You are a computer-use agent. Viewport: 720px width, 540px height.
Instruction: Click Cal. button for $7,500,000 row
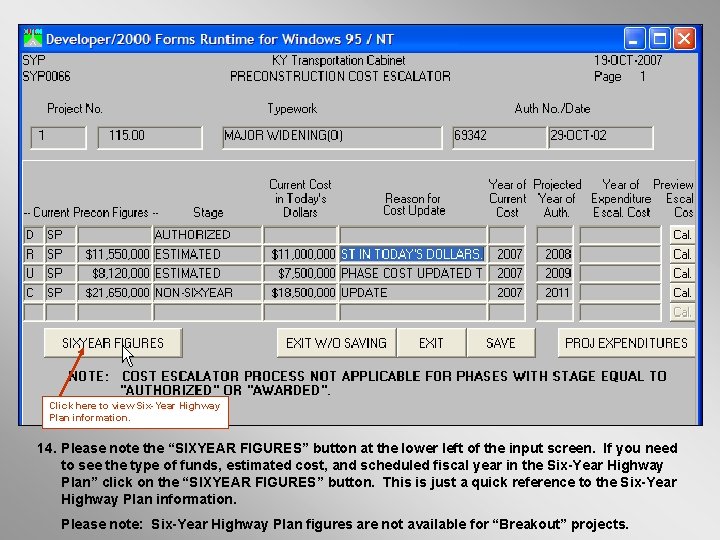point(682,273)
